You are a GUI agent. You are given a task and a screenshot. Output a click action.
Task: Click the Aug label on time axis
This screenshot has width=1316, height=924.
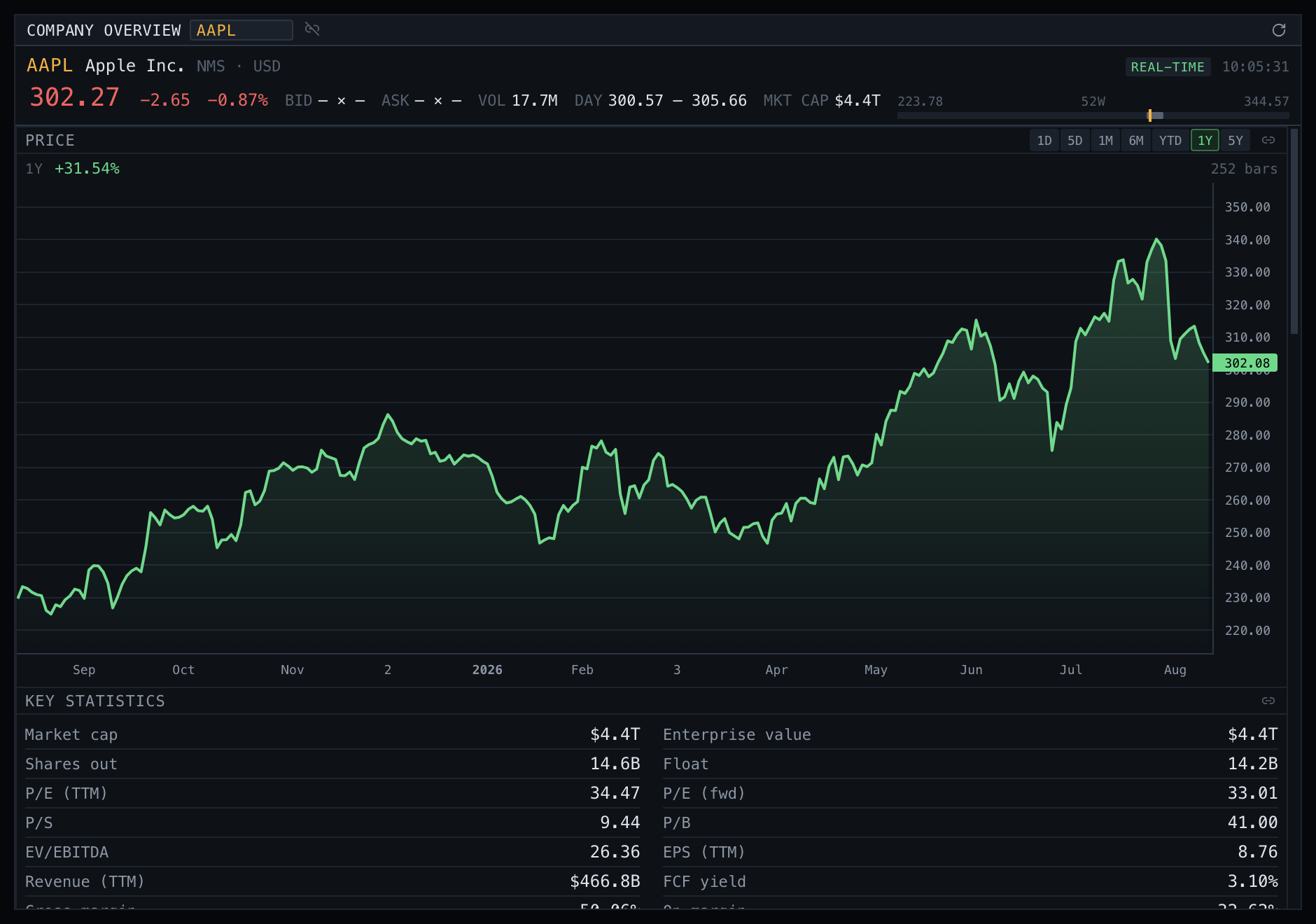click(x=1175, y=670)
